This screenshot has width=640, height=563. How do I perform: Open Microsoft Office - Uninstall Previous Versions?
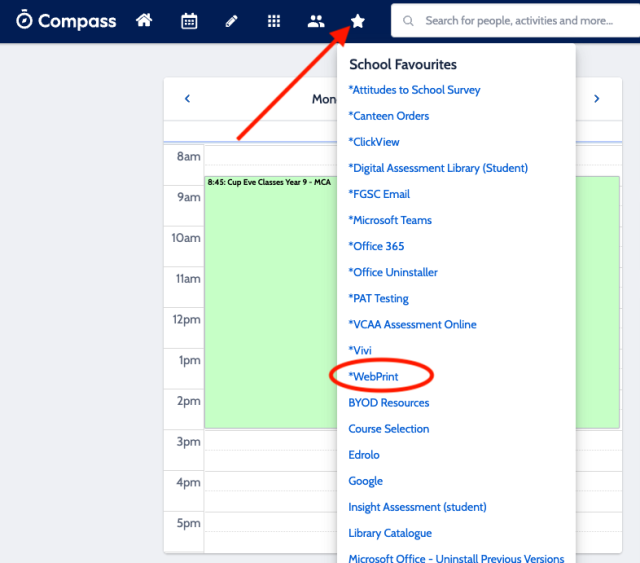click(x=456, y=558)
